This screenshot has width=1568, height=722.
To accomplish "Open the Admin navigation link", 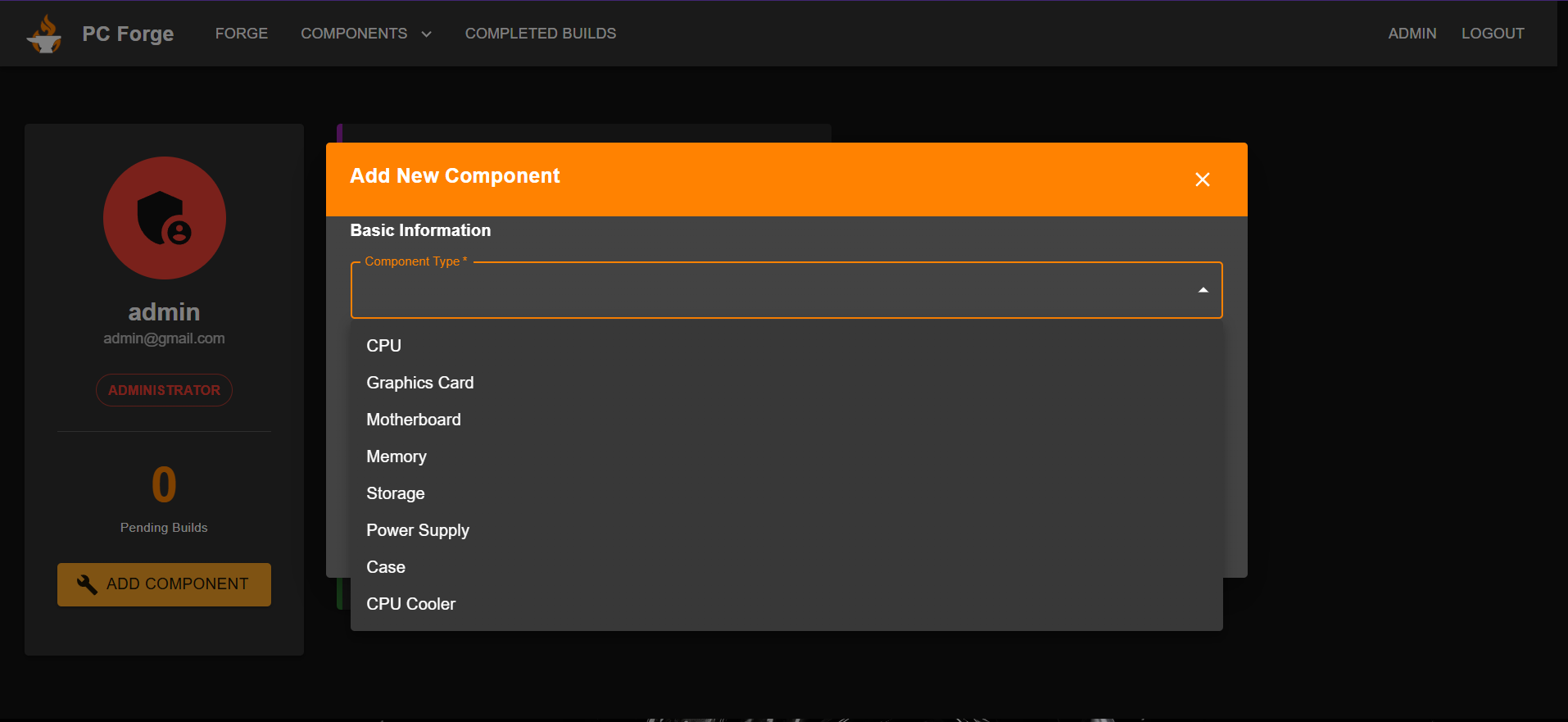I will click(1412, 34).
